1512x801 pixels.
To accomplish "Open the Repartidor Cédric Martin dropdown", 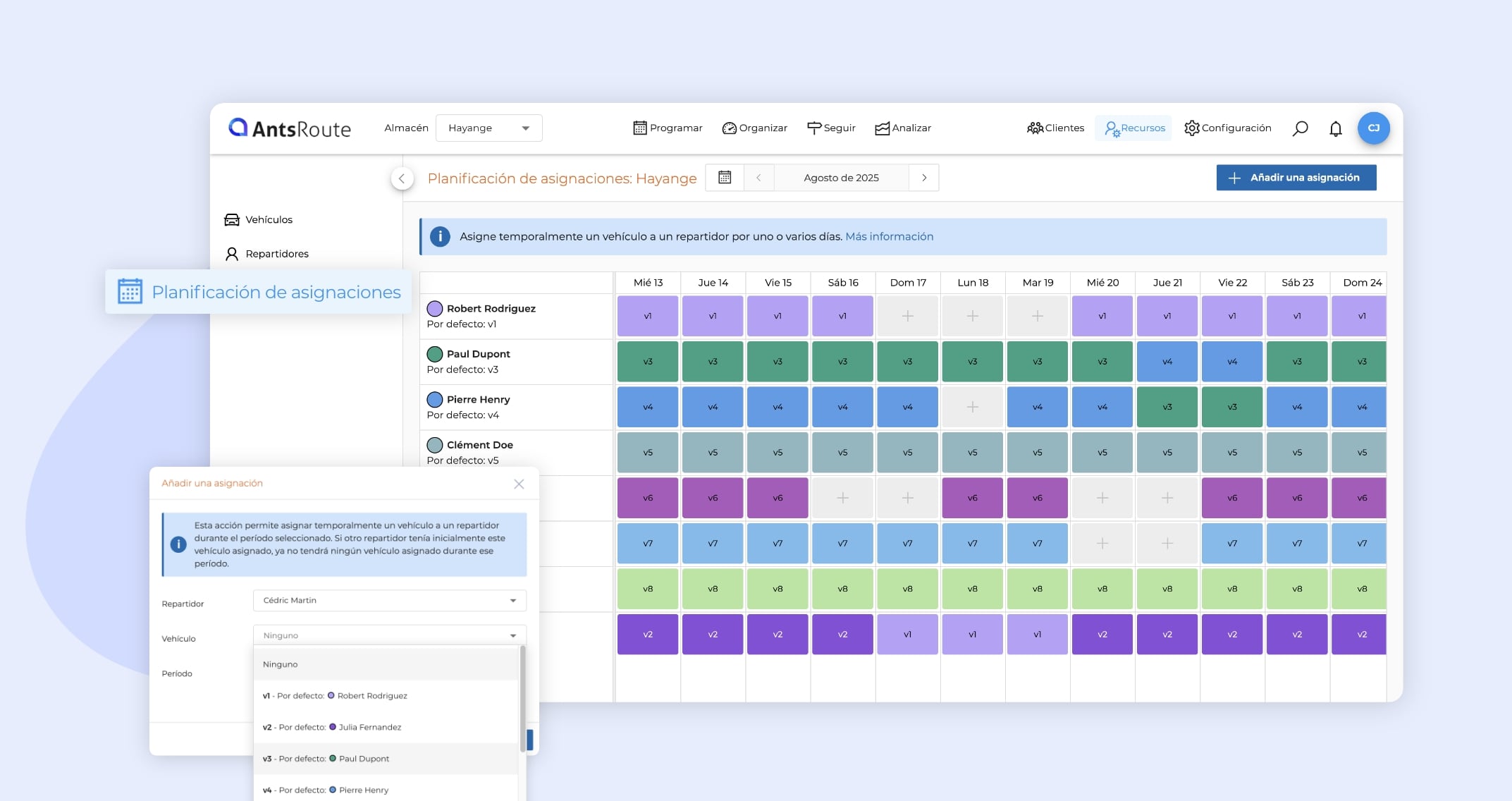I will 389,601.
